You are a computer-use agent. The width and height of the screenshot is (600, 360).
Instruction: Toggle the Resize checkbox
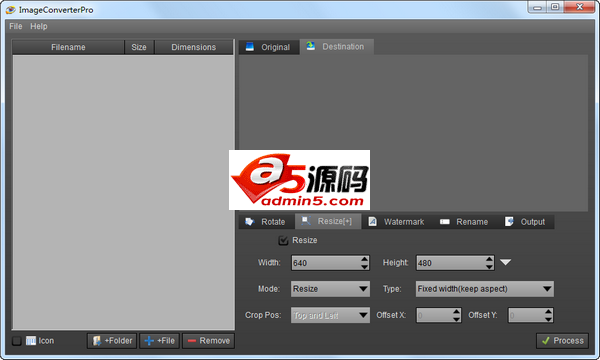click(x=283, y=241)
